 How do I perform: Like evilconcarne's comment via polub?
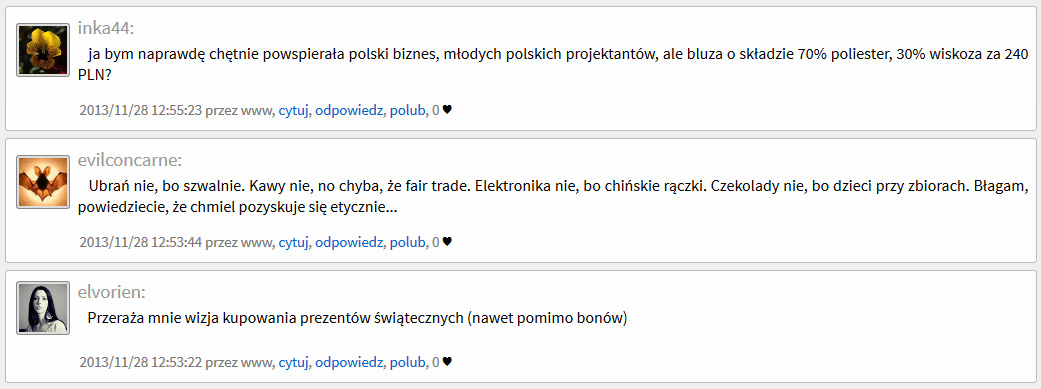click(x=407, y=242)
